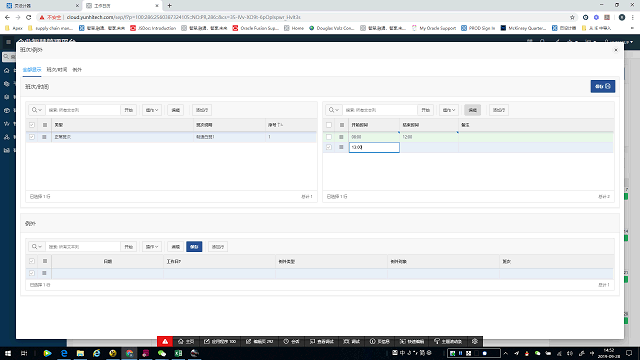The width and height of the screenshot is (640, 360).
Task: Click the start time cell containing 13:00
Action: coord(374,147)
